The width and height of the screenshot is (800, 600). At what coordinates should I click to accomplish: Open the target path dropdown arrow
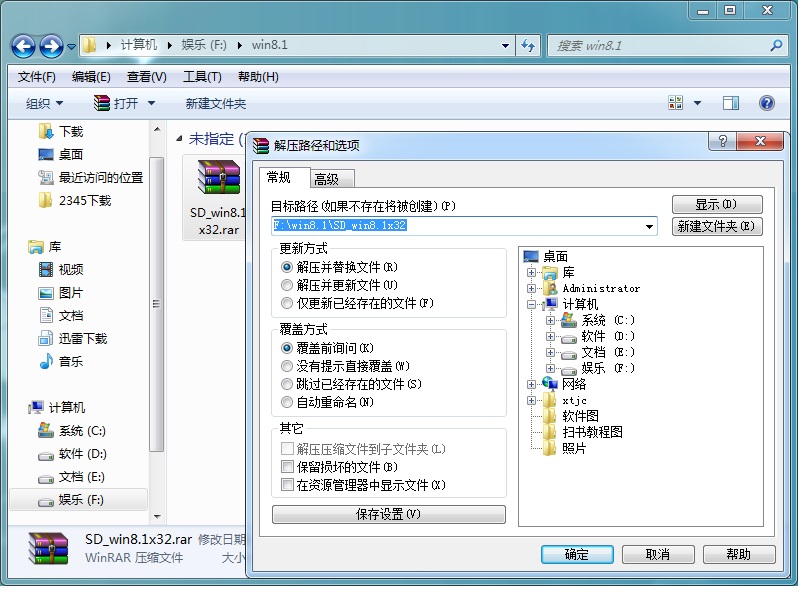coord(649,226)
